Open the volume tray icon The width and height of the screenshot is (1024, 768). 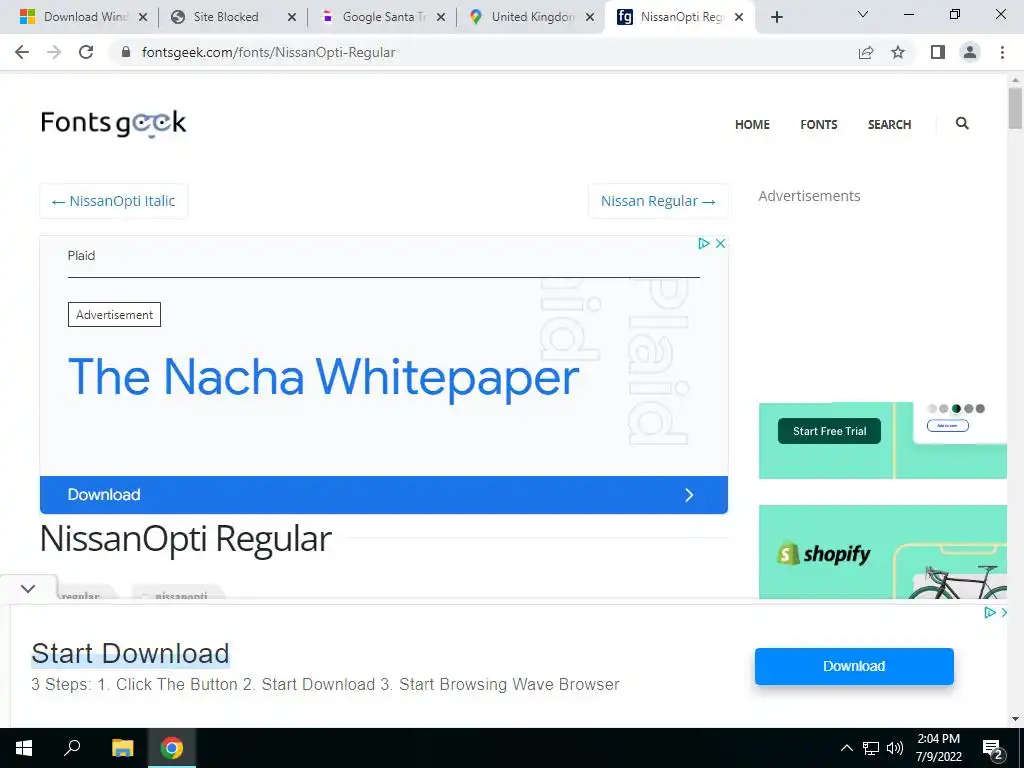pyautogui.click(x=895, y=748)
